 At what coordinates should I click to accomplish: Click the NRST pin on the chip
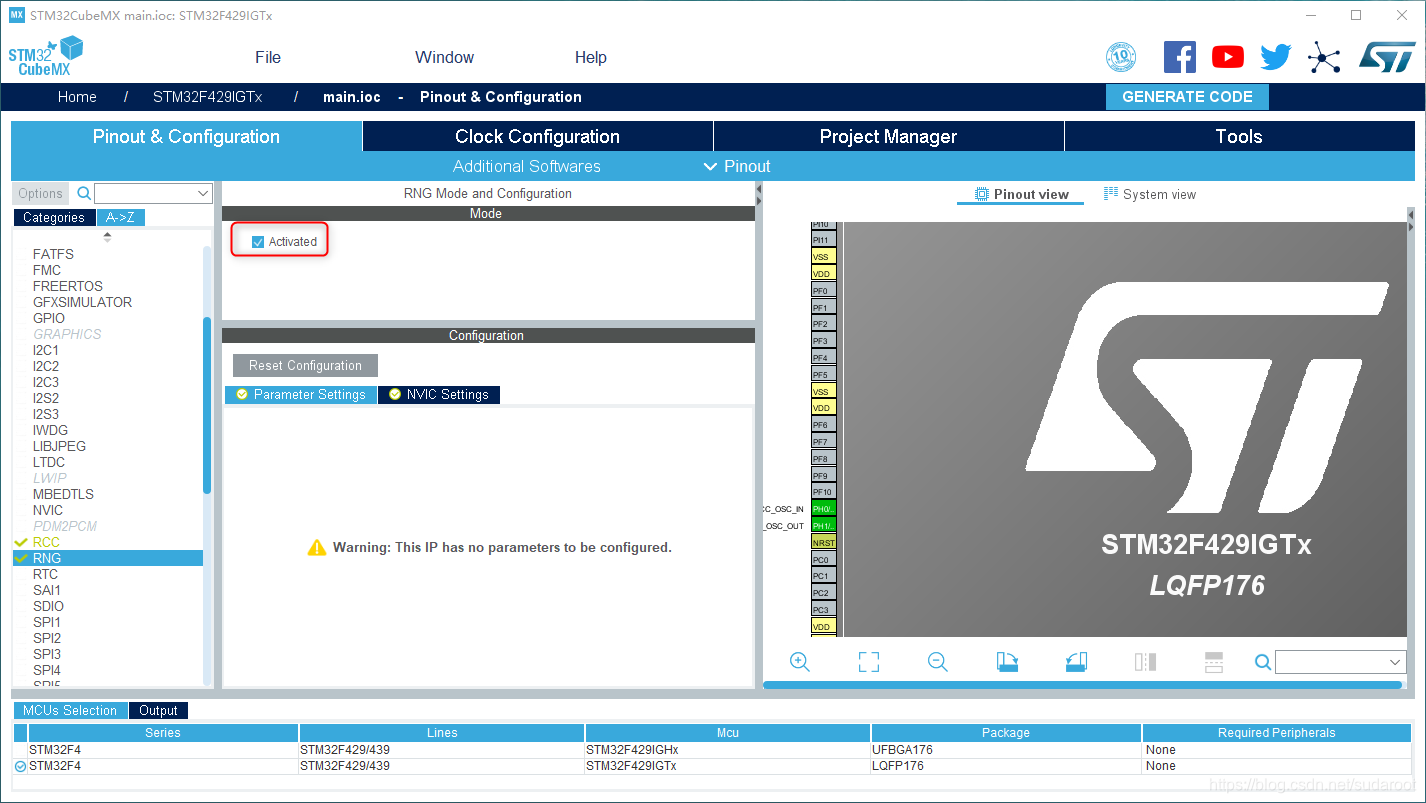823,543
